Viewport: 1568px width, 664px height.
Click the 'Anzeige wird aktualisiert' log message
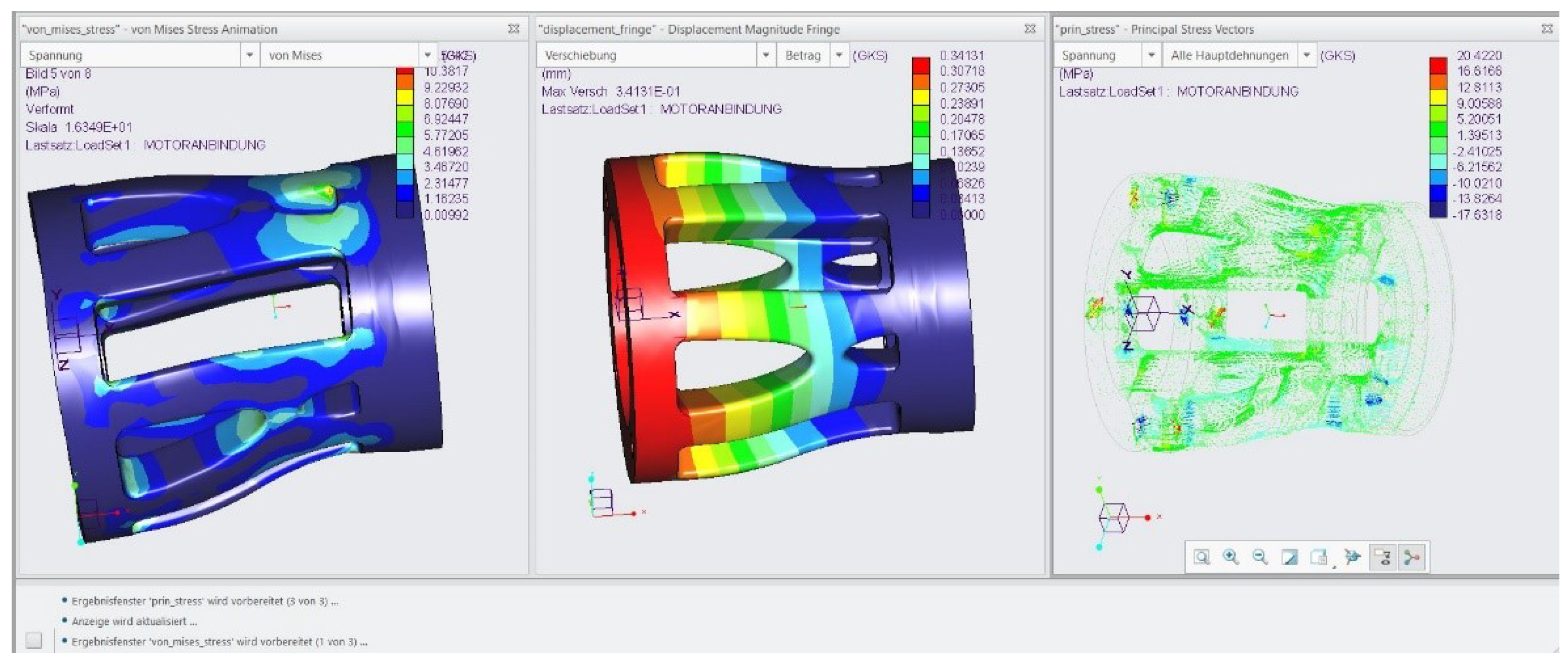click(x=134, y=621)
